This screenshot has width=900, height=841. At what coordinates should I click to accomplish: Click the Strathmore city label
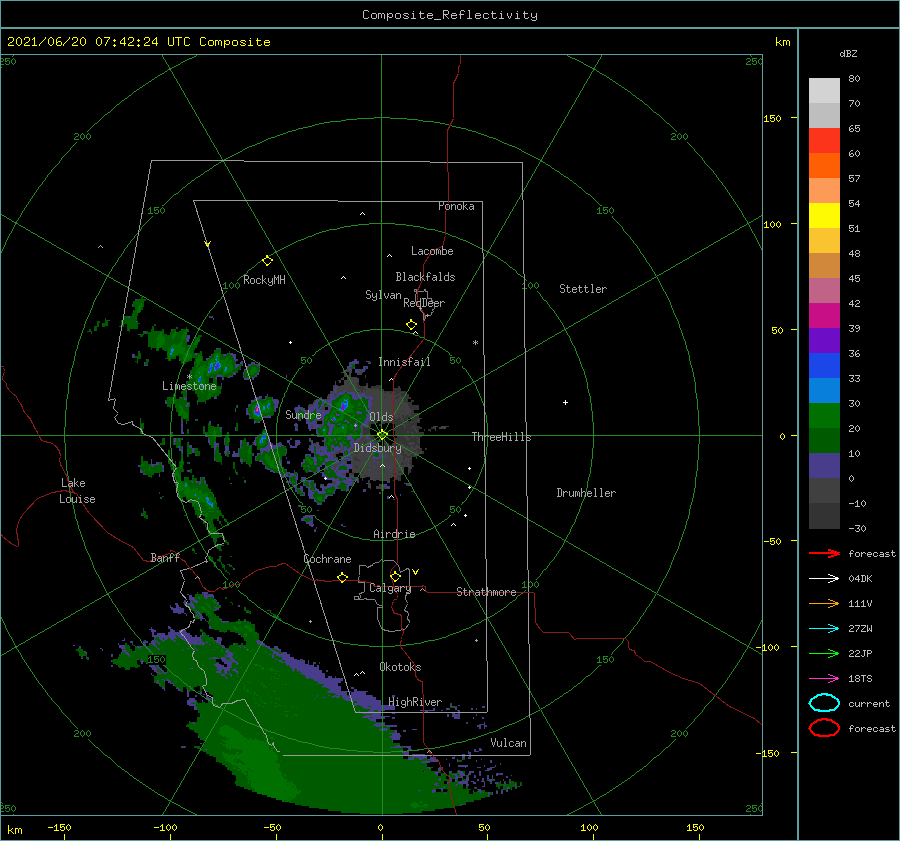click(x=486, y=592)
